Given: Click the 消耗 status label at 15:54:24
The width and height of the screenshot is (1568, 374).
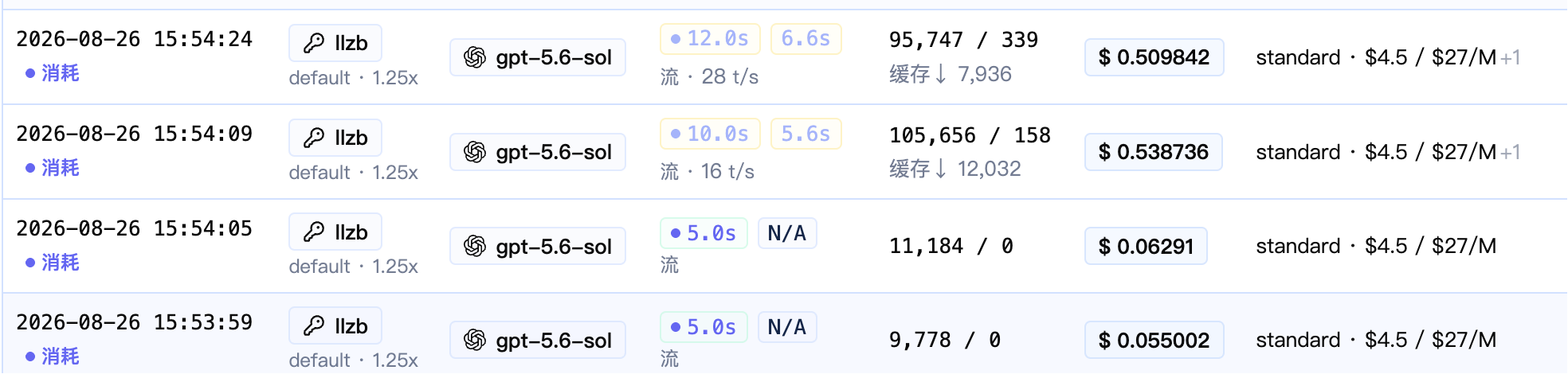Looking at the screenshot, I should click(x=53, y=73).
